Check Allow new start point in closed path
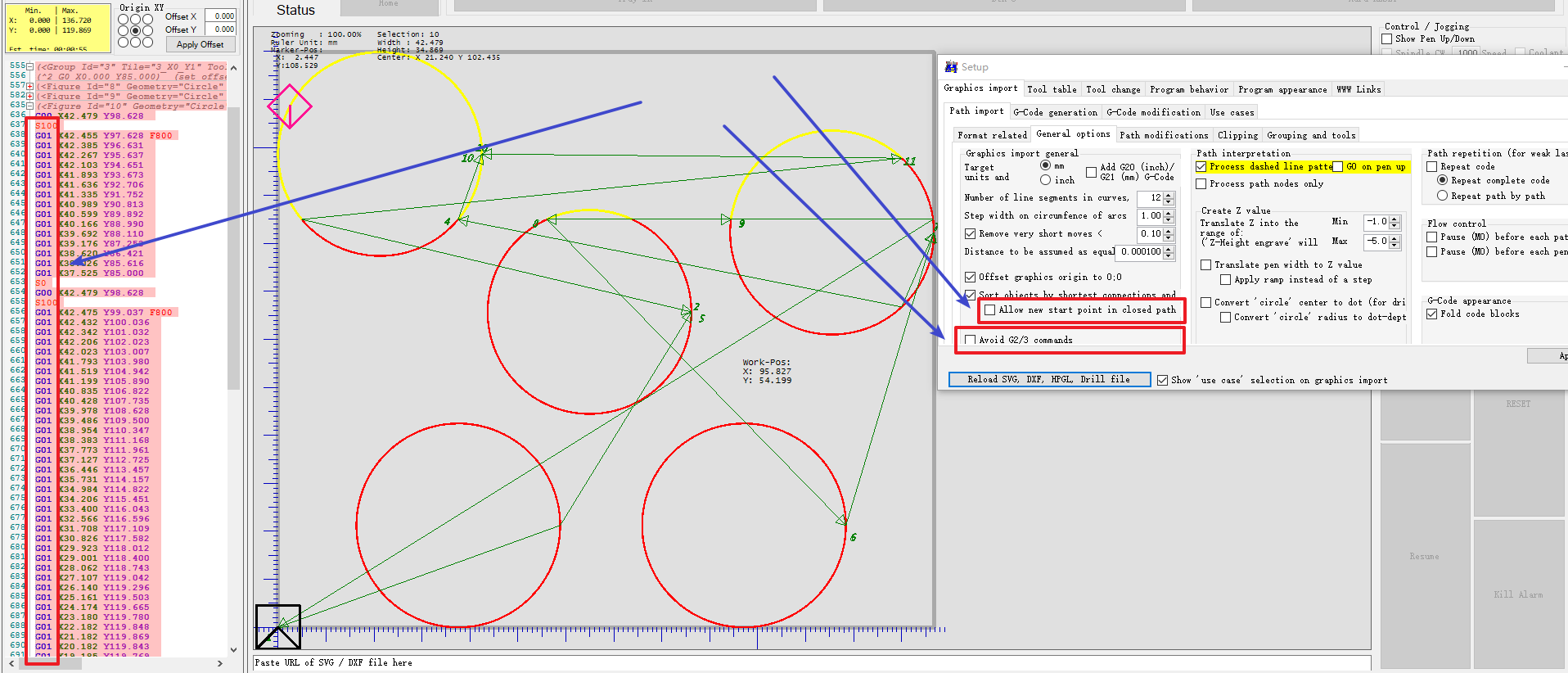Viewport: 1568px width, 673px height. click(x=990, y=310)
